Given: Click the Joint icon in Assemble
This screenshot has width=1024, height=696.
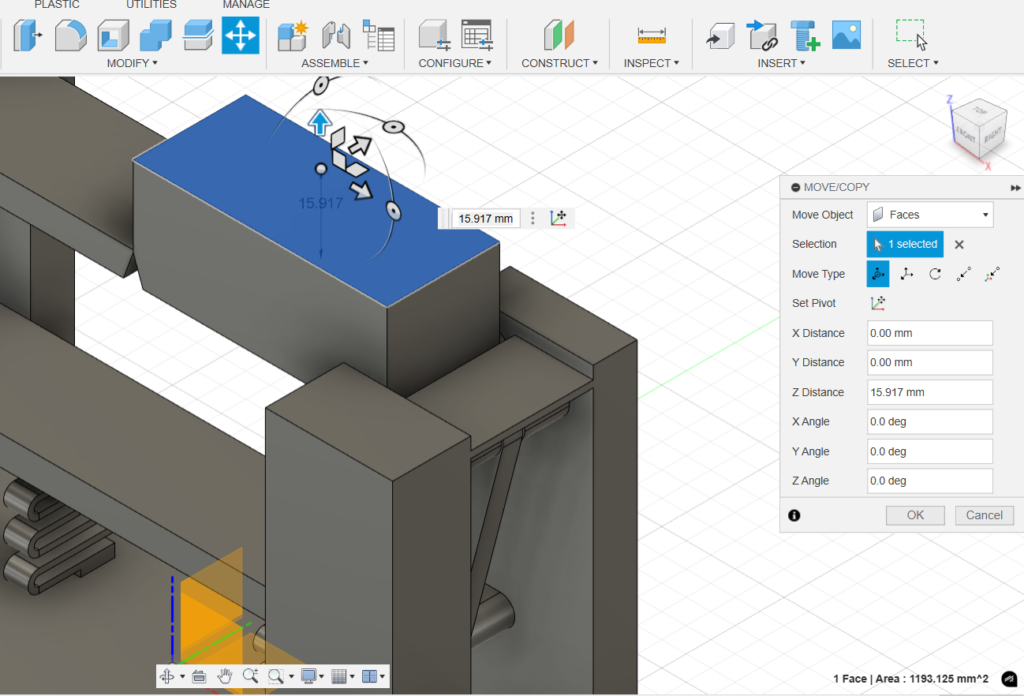Looking at the screenshot, I should (x=334, y=36).
